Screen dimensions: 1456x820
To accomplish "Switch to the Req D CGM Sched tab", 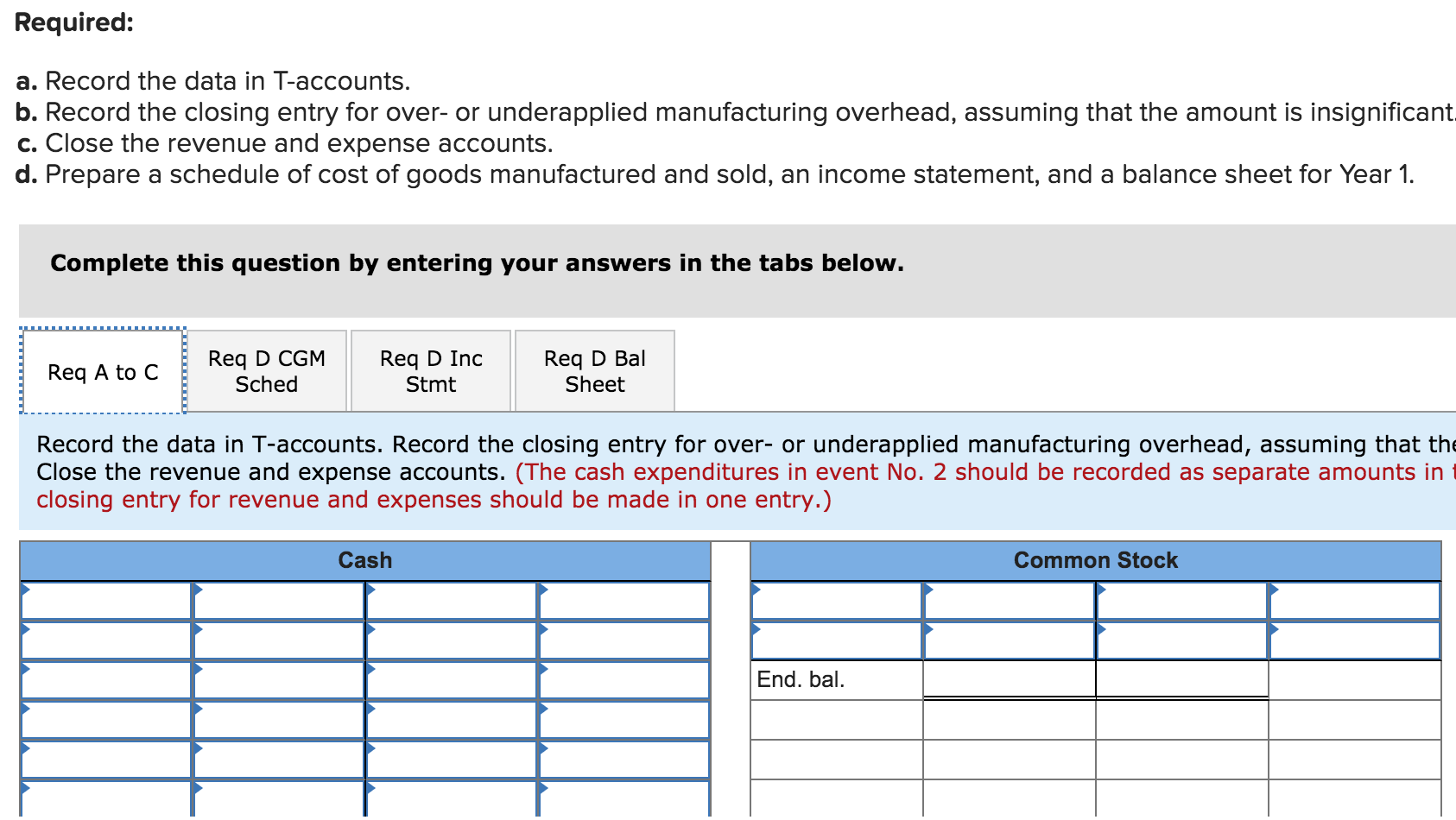I will pyautogui.click(x=266, y=370).
